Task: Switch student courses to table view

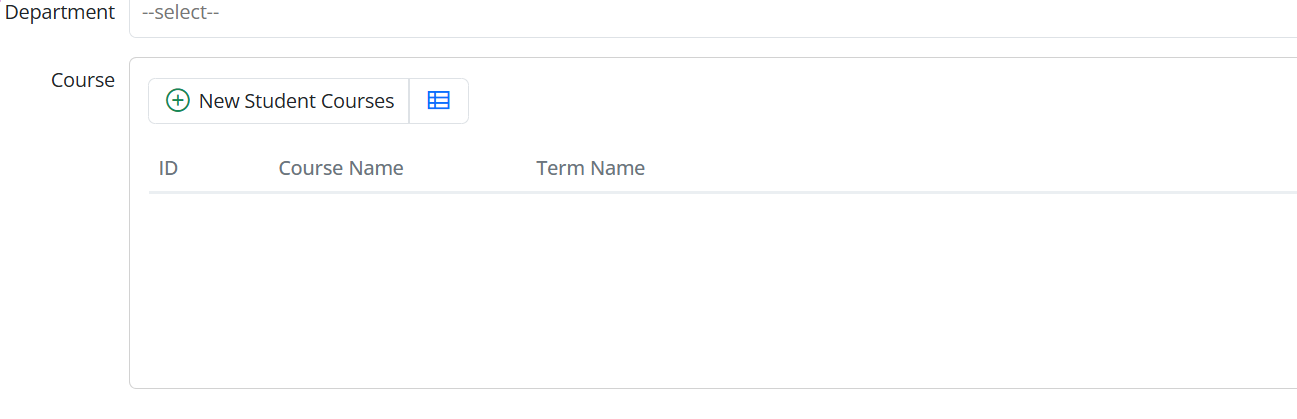Action: 439,101
